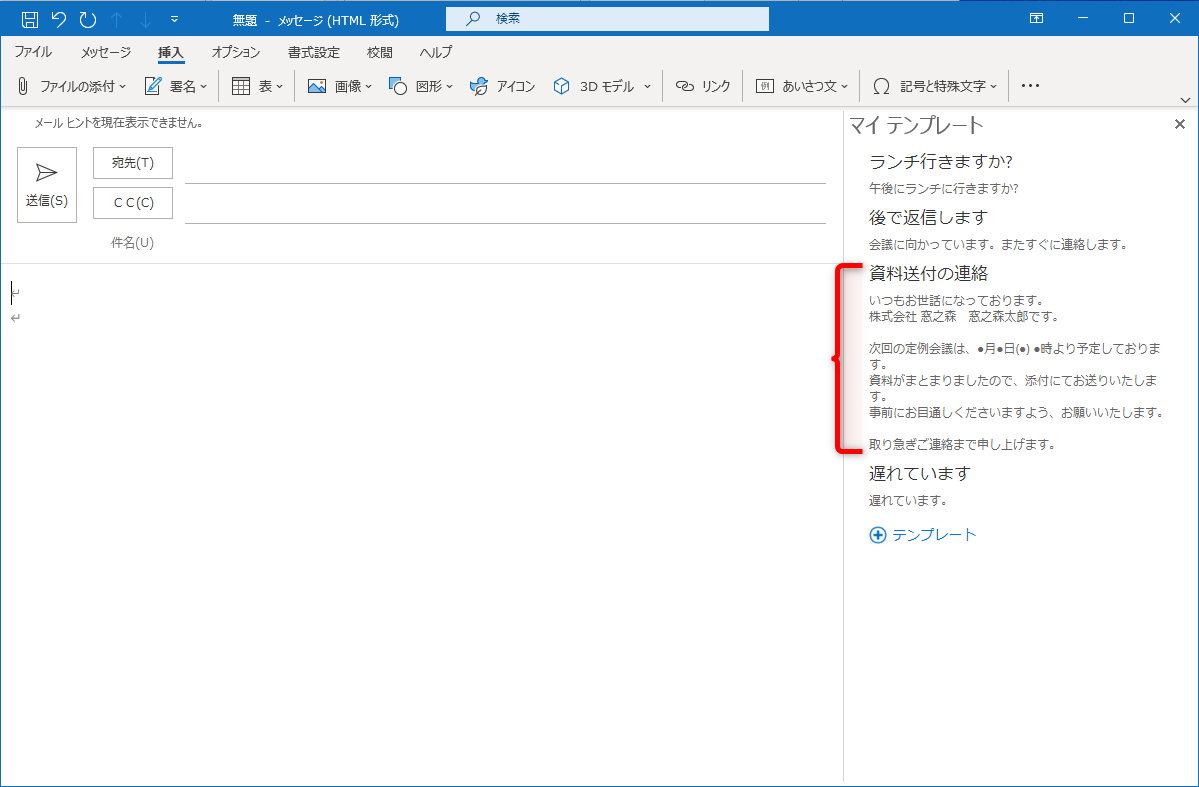Image resolution: width=1199 pixels, height=787 pixels.
Task: Expand the 表 dropdown arrow
Action: click(278, 86)
